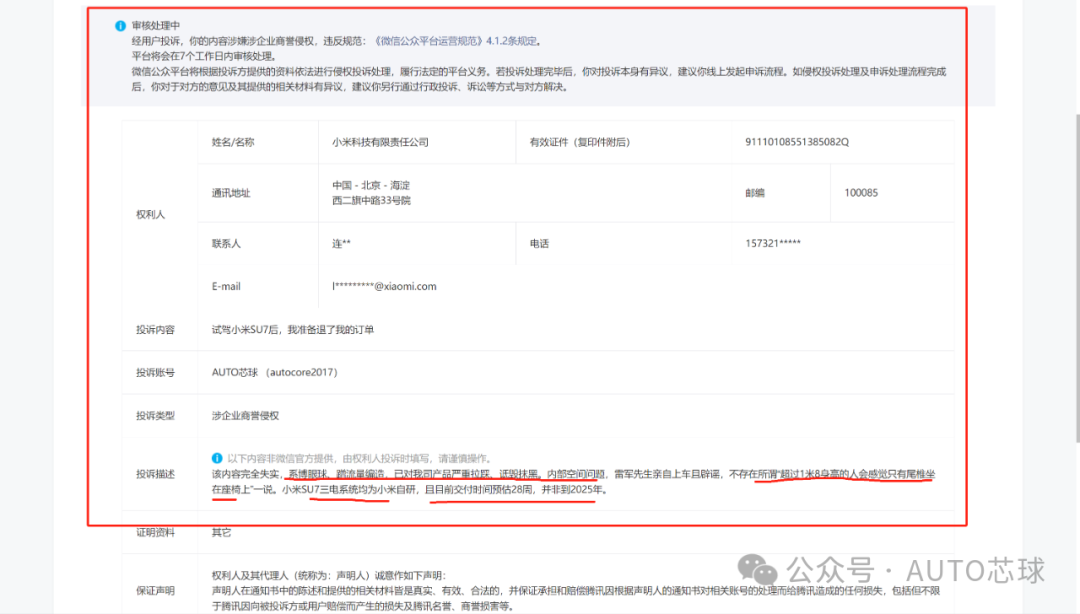Image resolution: width=1080 pixels, height=614 pixels.
Task: Click the 邮编 label
Action: click(755, 193)
